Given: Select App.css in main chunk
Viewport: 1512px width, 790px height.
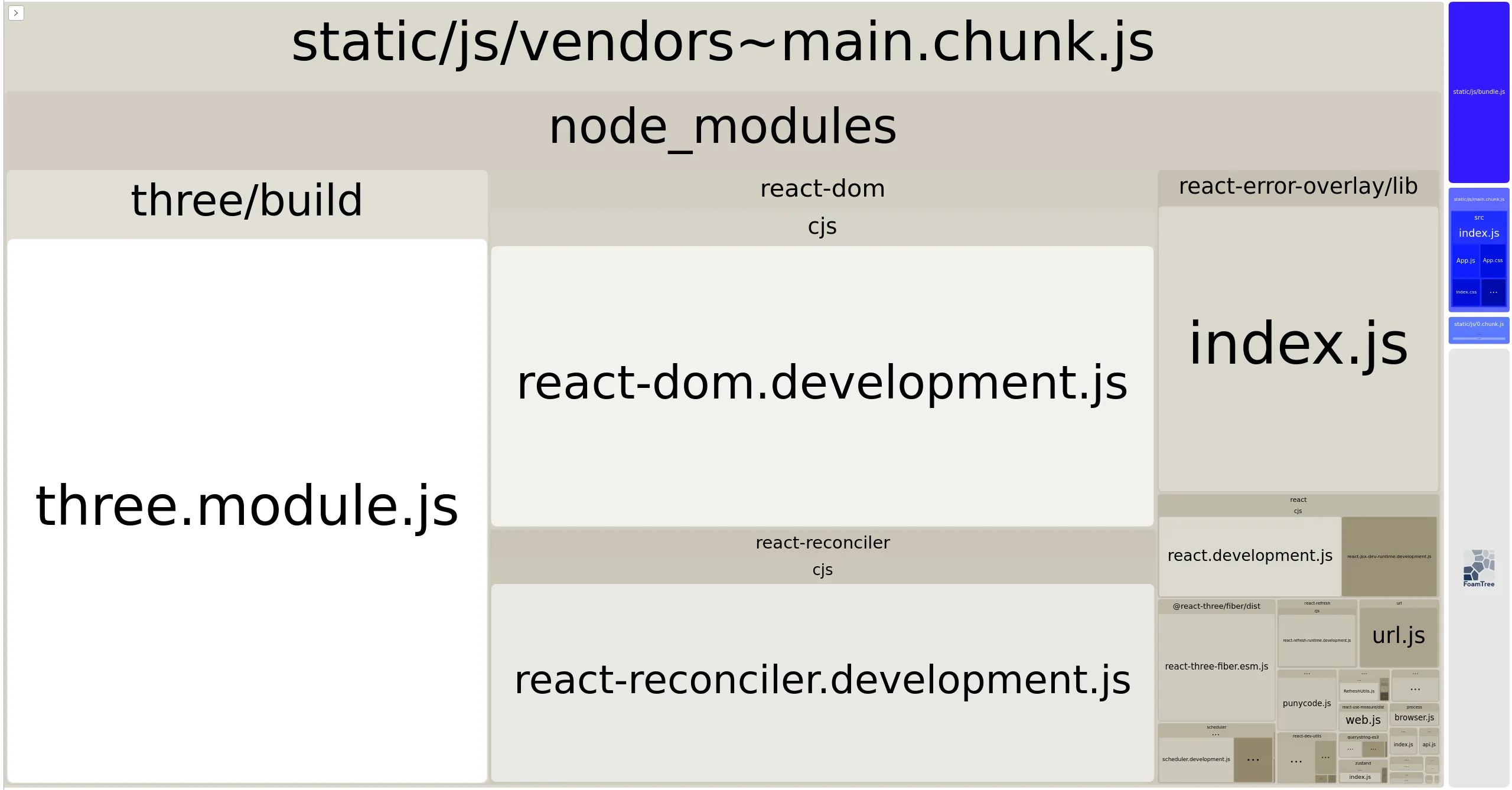Looking at the screenshot, I should pyautogui.click(x=1493, y=260).
